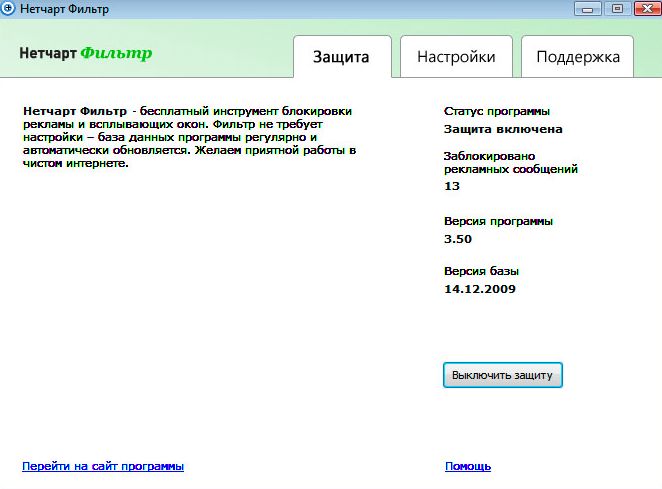Click the app icon in title bar

pyautogui.click(x=7, y=8)
